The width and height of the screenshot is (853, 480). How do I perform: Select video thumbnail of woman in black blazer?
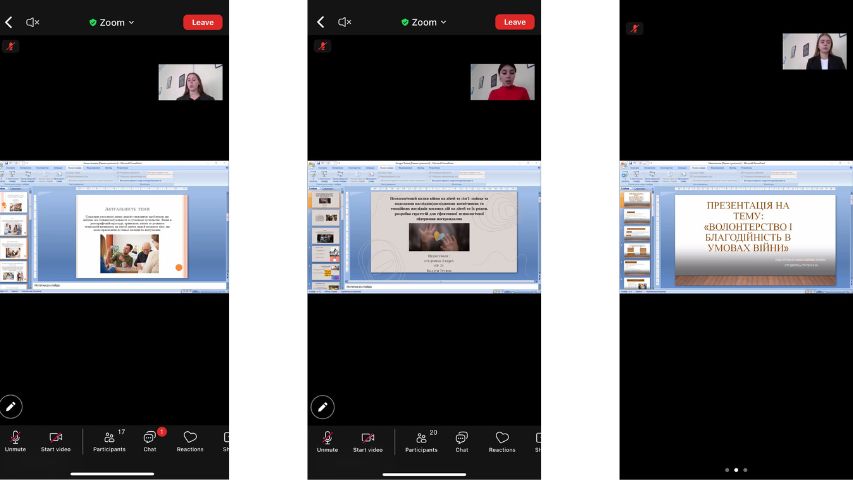pos(814,51)
